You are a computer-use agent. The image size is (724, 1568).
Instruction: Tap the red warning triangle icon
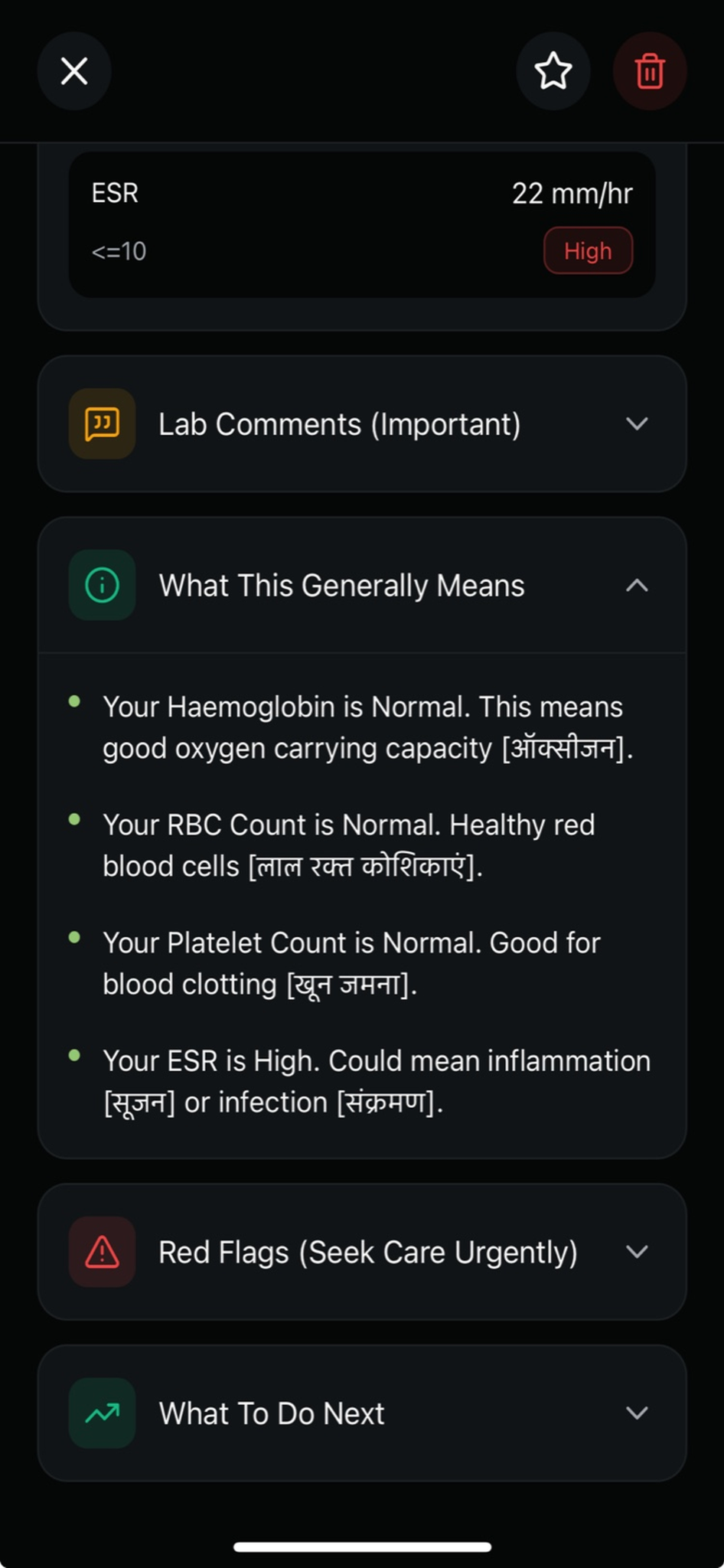pos(102,1252)
